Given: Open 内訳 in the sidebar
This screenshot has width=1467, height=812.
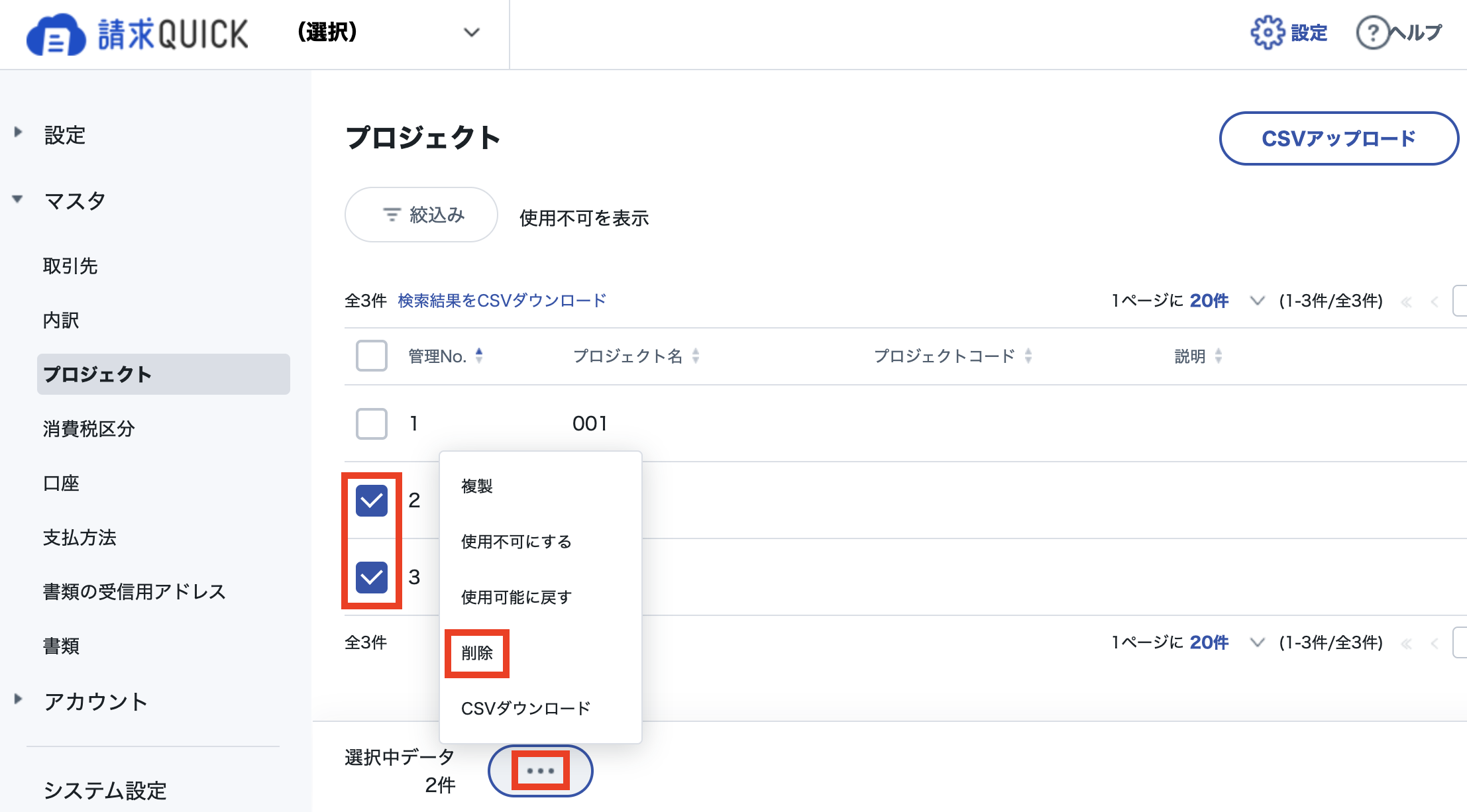Looking at the screenshot, I should [61, 321].
